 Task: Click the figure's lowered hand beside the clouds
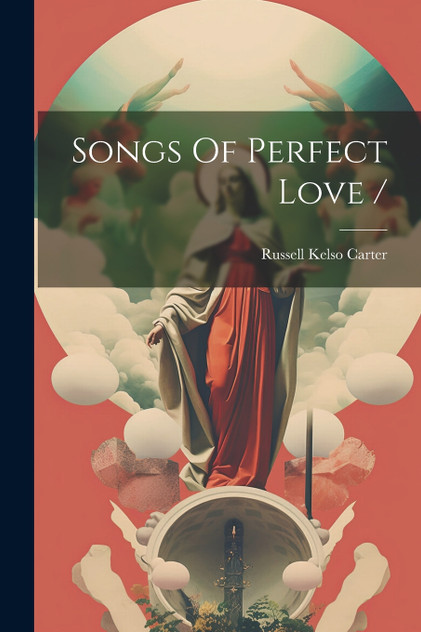coord(155,336)
